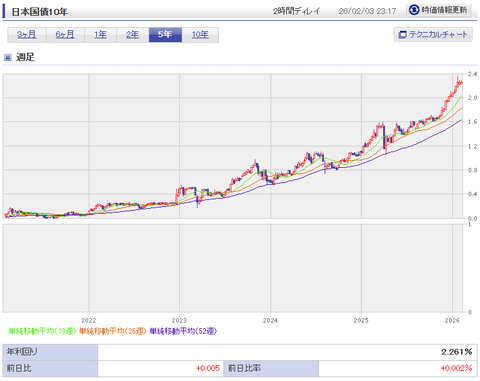Viewport: 480px width, 381px height.
Task: Click the 2026 x-axis year label
Action: pyautogui.click(x=452, y=320)
